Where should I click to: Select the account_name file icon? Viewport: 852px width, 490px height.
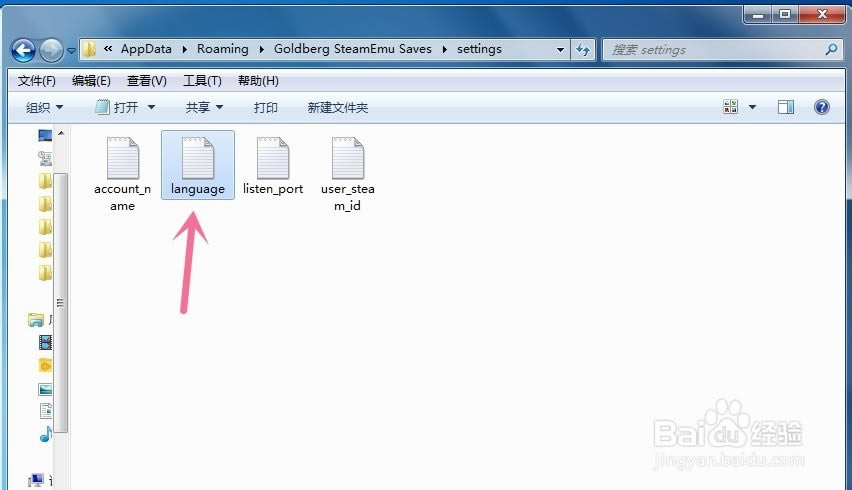click(x=122, y=159)
